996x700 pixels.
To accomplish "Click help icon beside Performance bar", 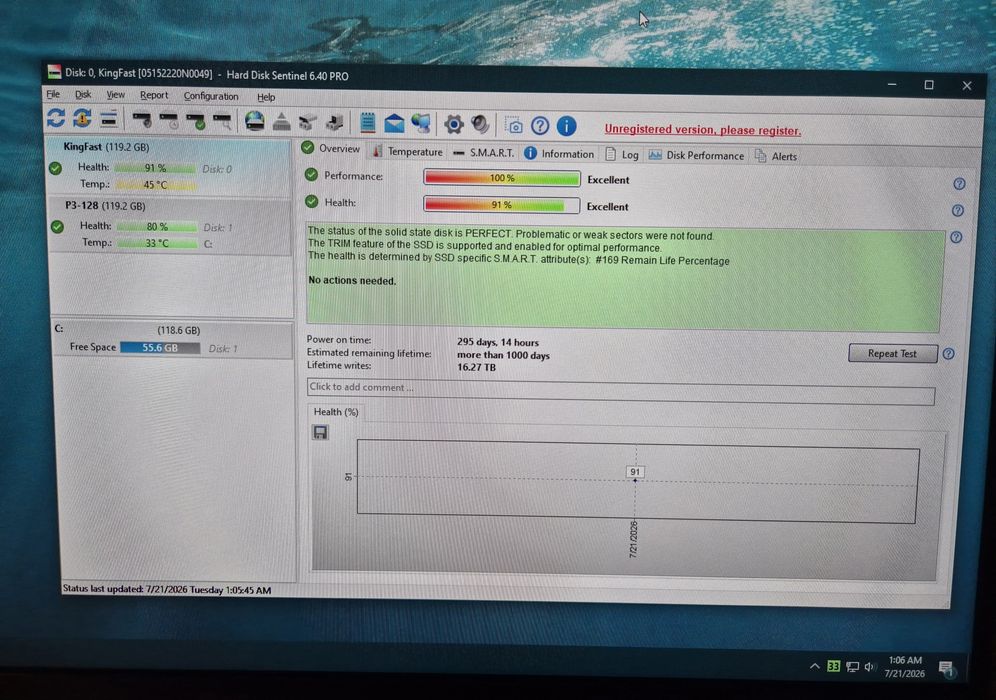I will (959, 184).
